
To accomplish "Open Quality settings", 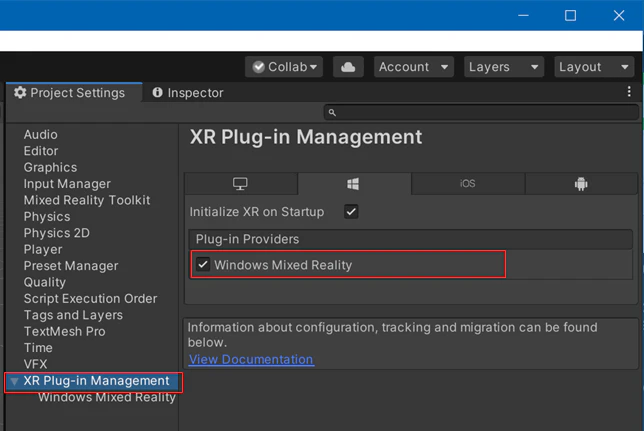I will click(44, 283).
